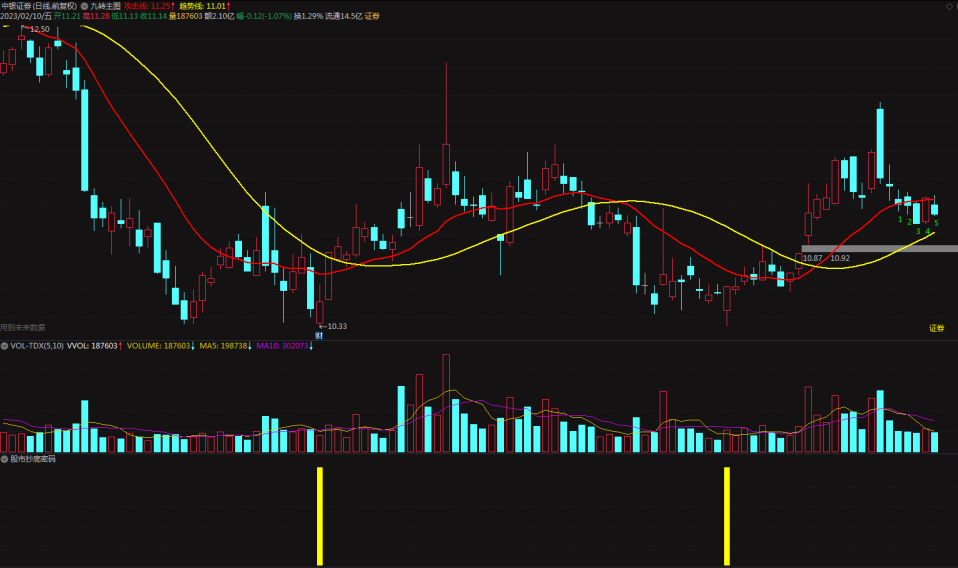Click the 10.87 gap price label

click(x=812, y=258)
